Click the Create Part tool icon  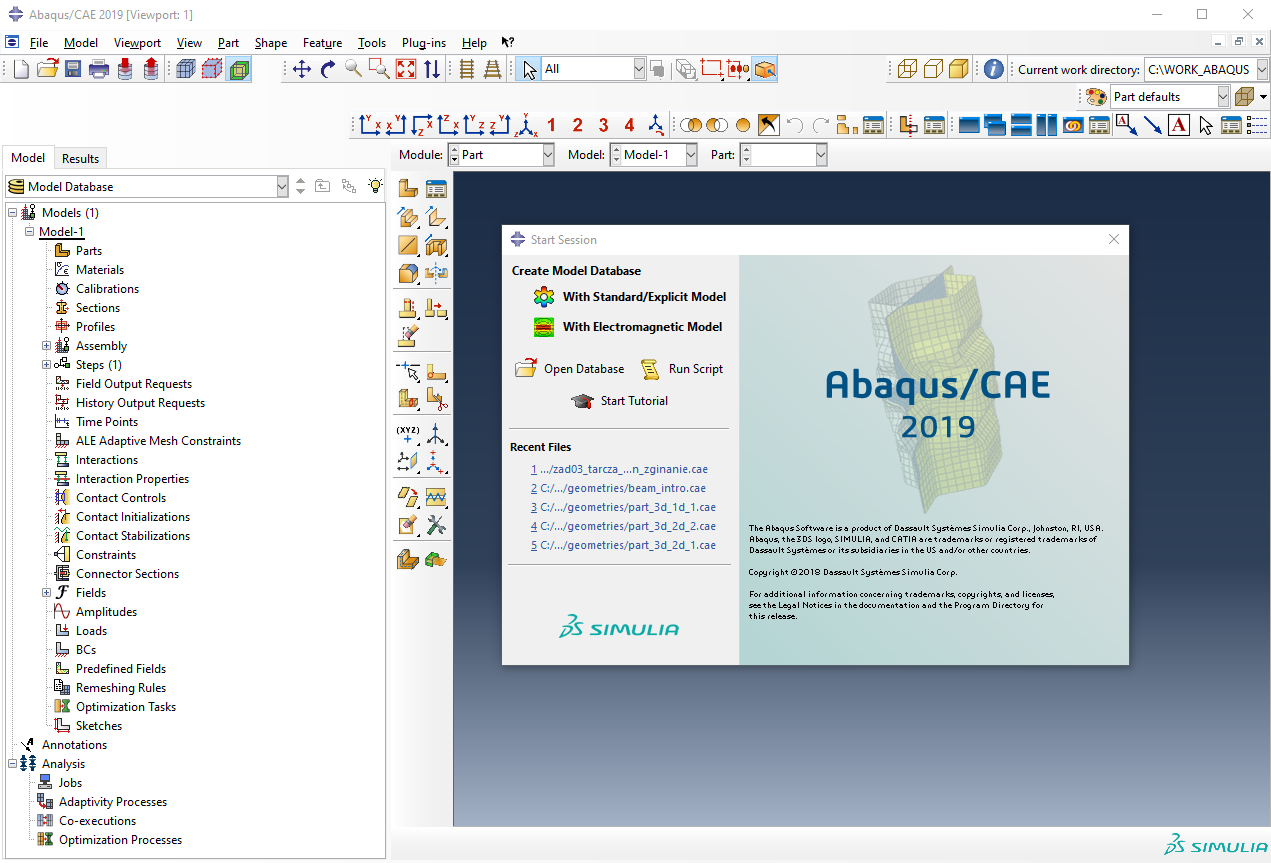408,189
